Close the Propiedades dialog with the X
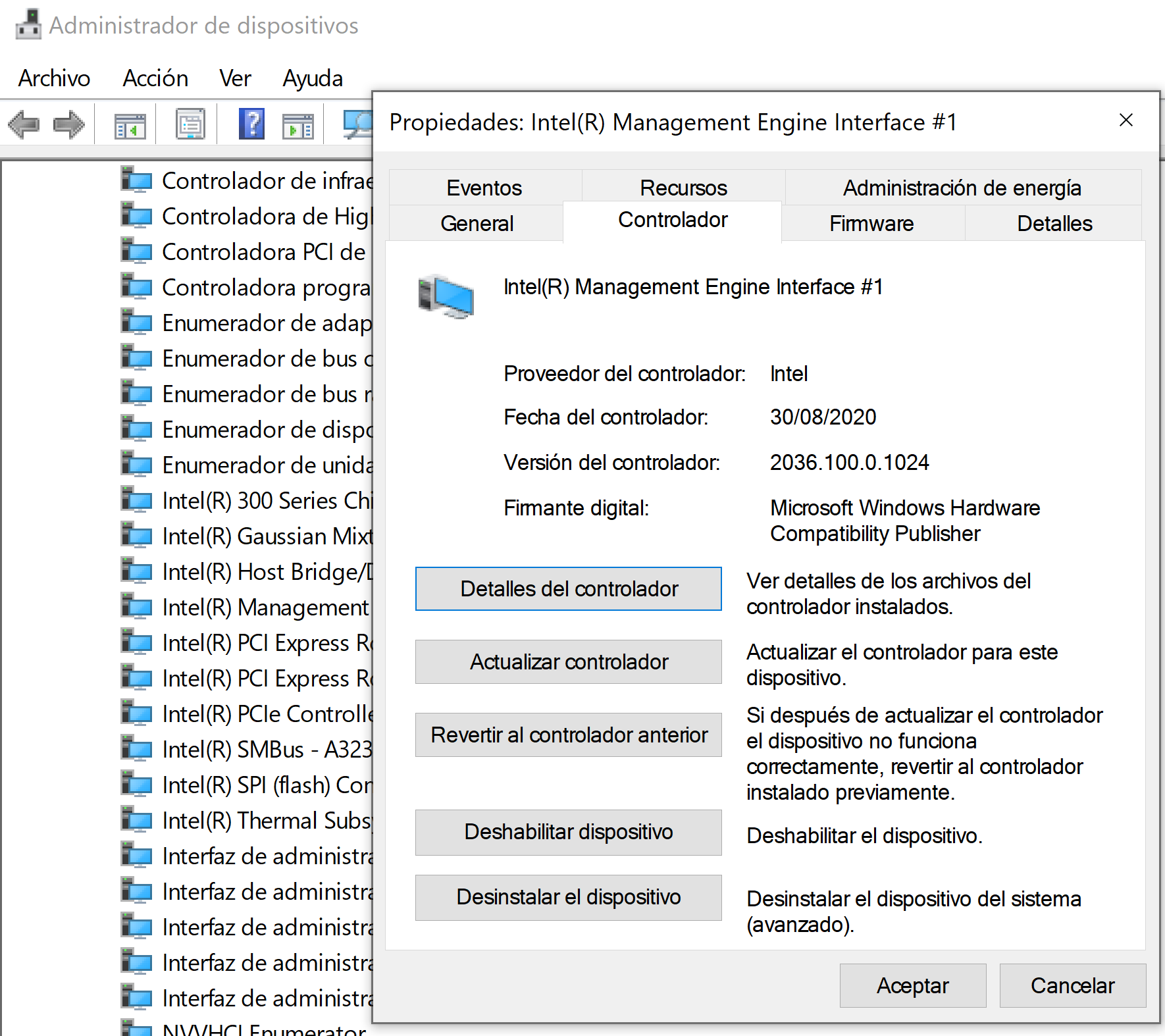The image size is (1165, 1036). tap(1126, 120)
